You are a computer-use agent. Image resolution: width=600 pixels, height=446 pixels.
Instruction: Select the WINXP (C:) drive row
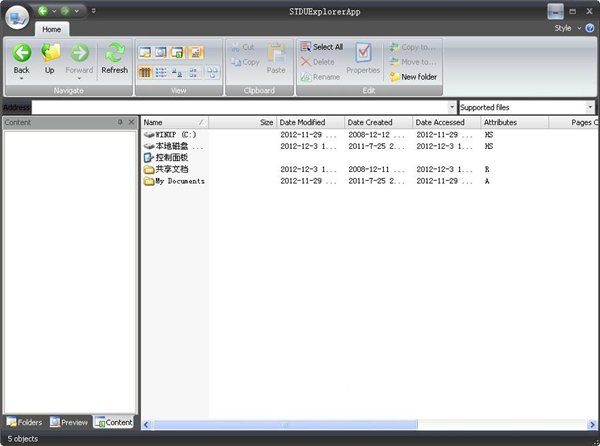coord(369,135)
